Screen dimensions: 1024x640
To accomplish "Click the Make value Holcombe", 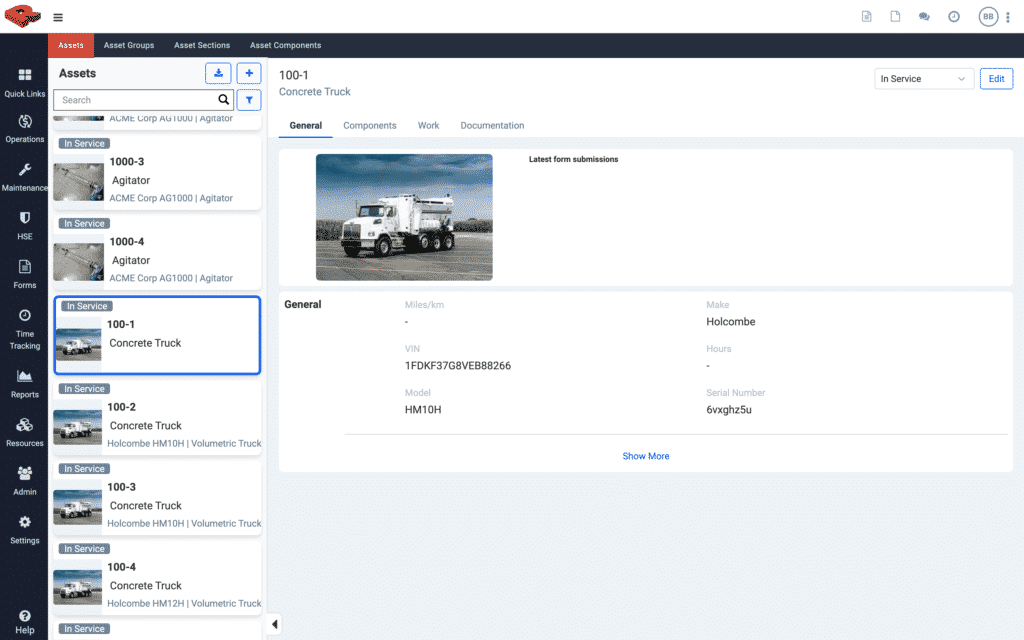I will tap(730, 322).
